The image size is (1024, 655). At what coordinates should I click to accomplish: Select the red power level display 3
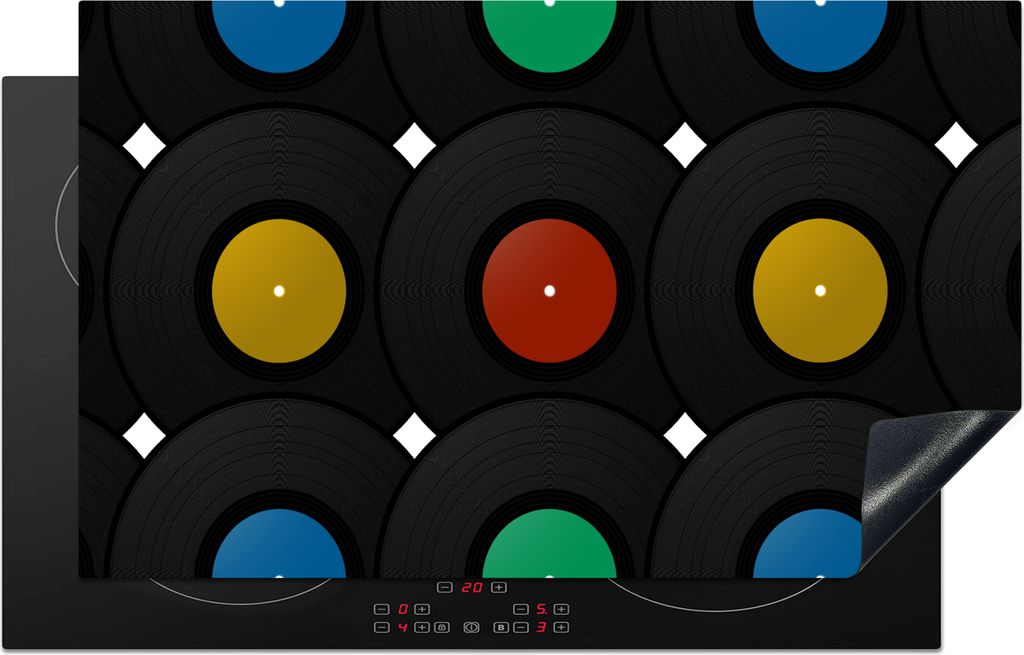[541, 628]
